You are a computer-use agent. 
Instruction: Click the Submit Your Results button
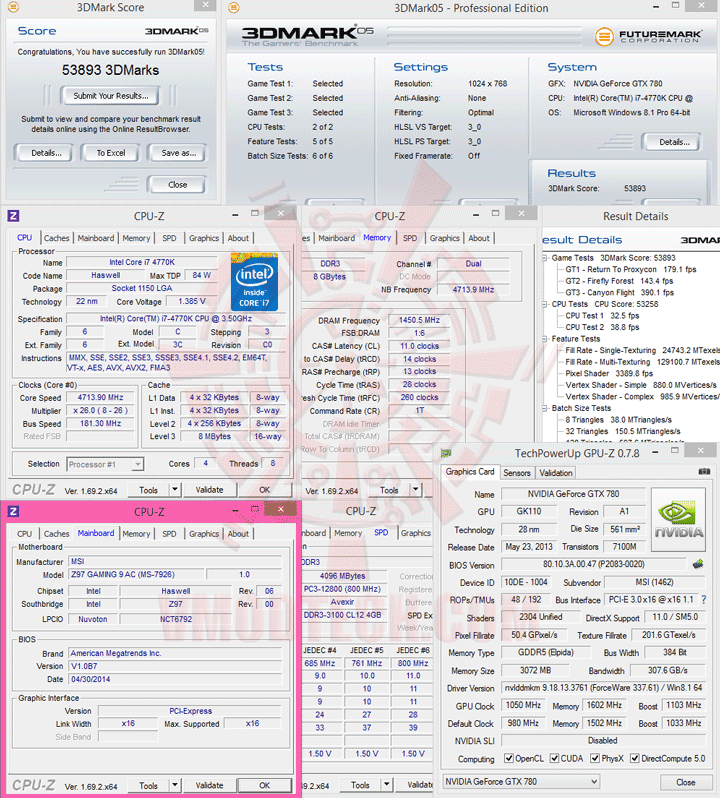(x=110, y=96)
